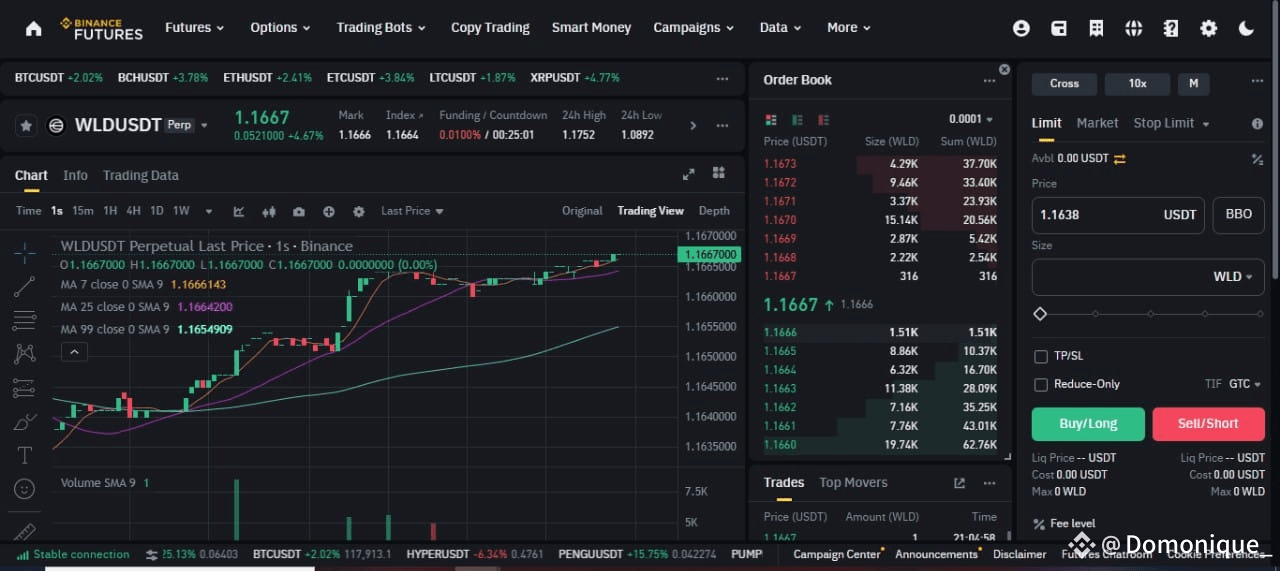
Task: Switch chart to Original view
Action: tap(582, 211)
